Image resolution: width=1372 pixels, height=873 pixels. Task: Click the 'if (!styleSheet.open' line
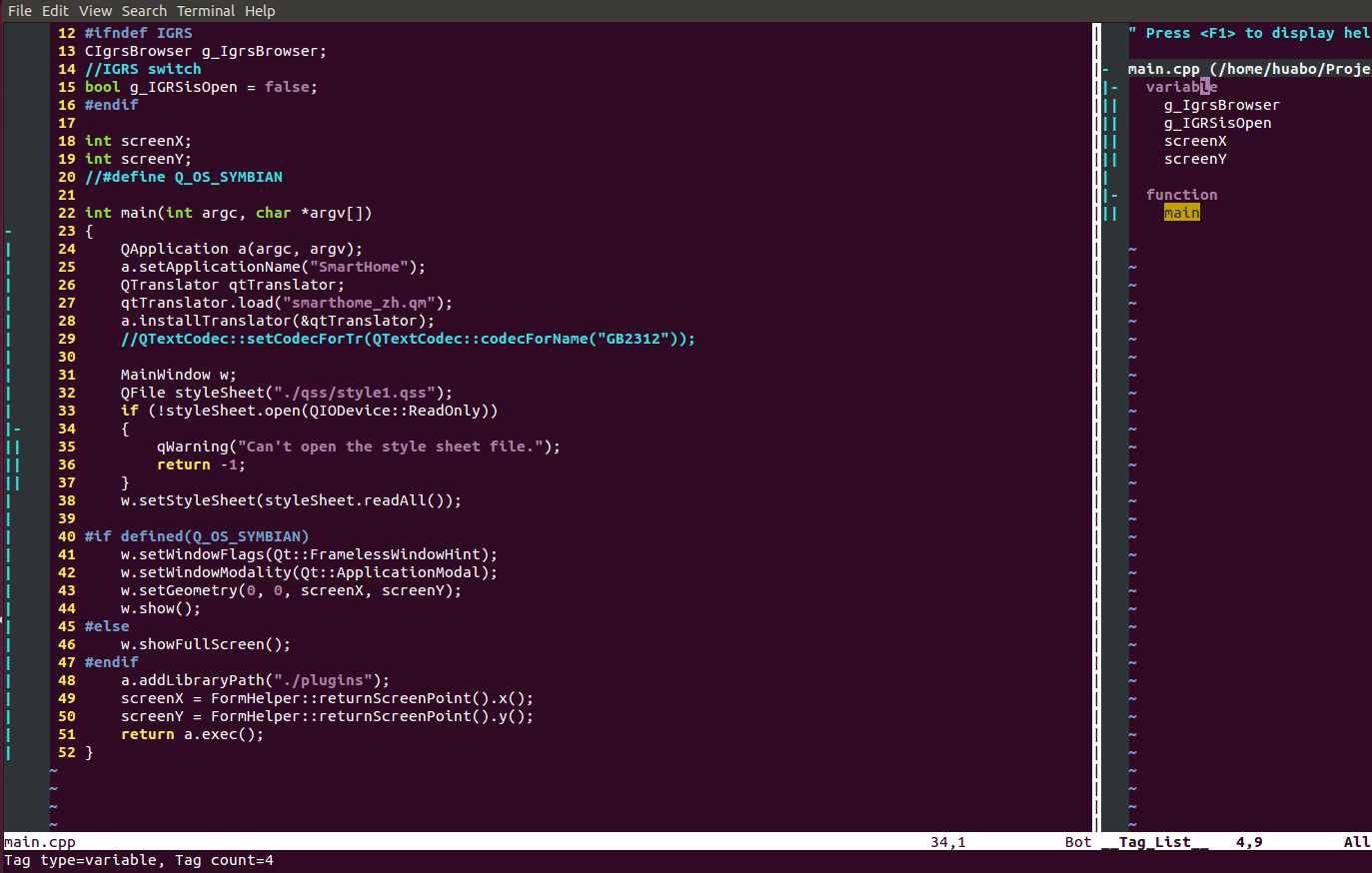[x=310, y=411]
